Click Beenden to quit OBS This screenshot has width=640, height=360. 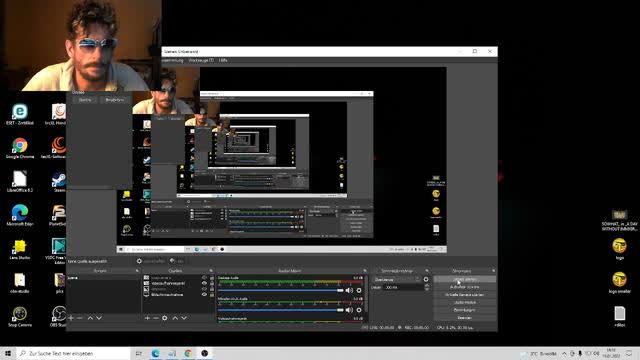[464, 318]
